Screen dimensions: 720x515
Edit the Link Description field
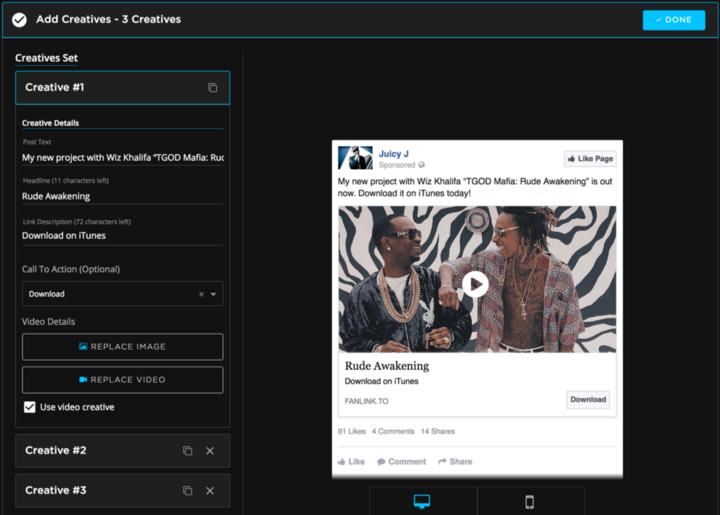123,235
